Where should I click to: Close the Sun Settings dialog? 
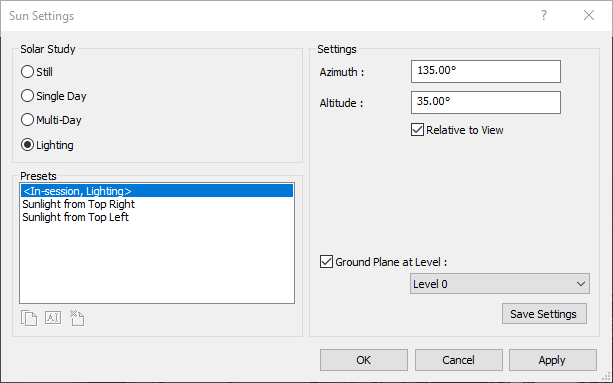pyautogui.click(x=589, y=15)
